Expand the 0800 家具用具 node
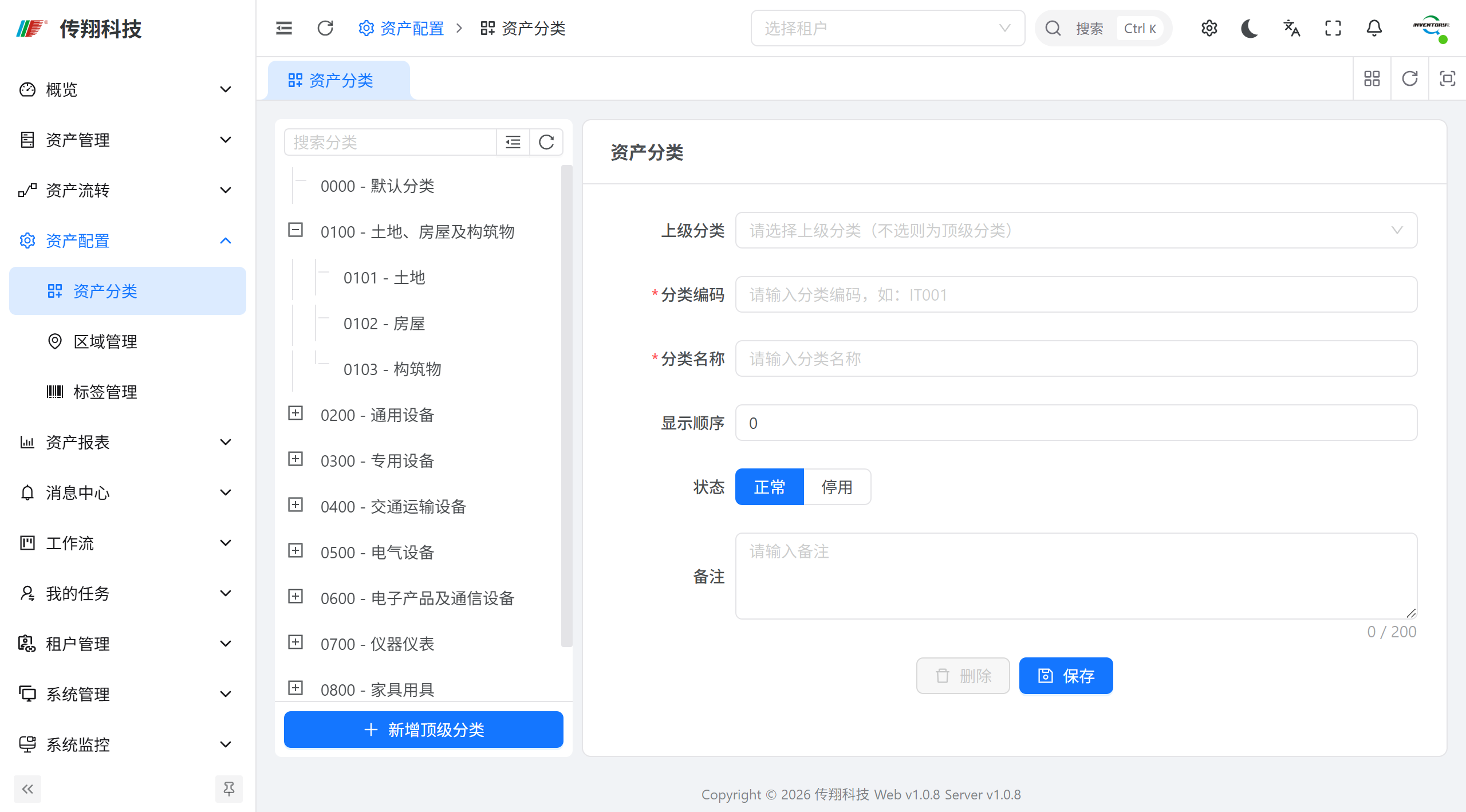The height and width of the screenshot is (812, 1466). (295, 688)
